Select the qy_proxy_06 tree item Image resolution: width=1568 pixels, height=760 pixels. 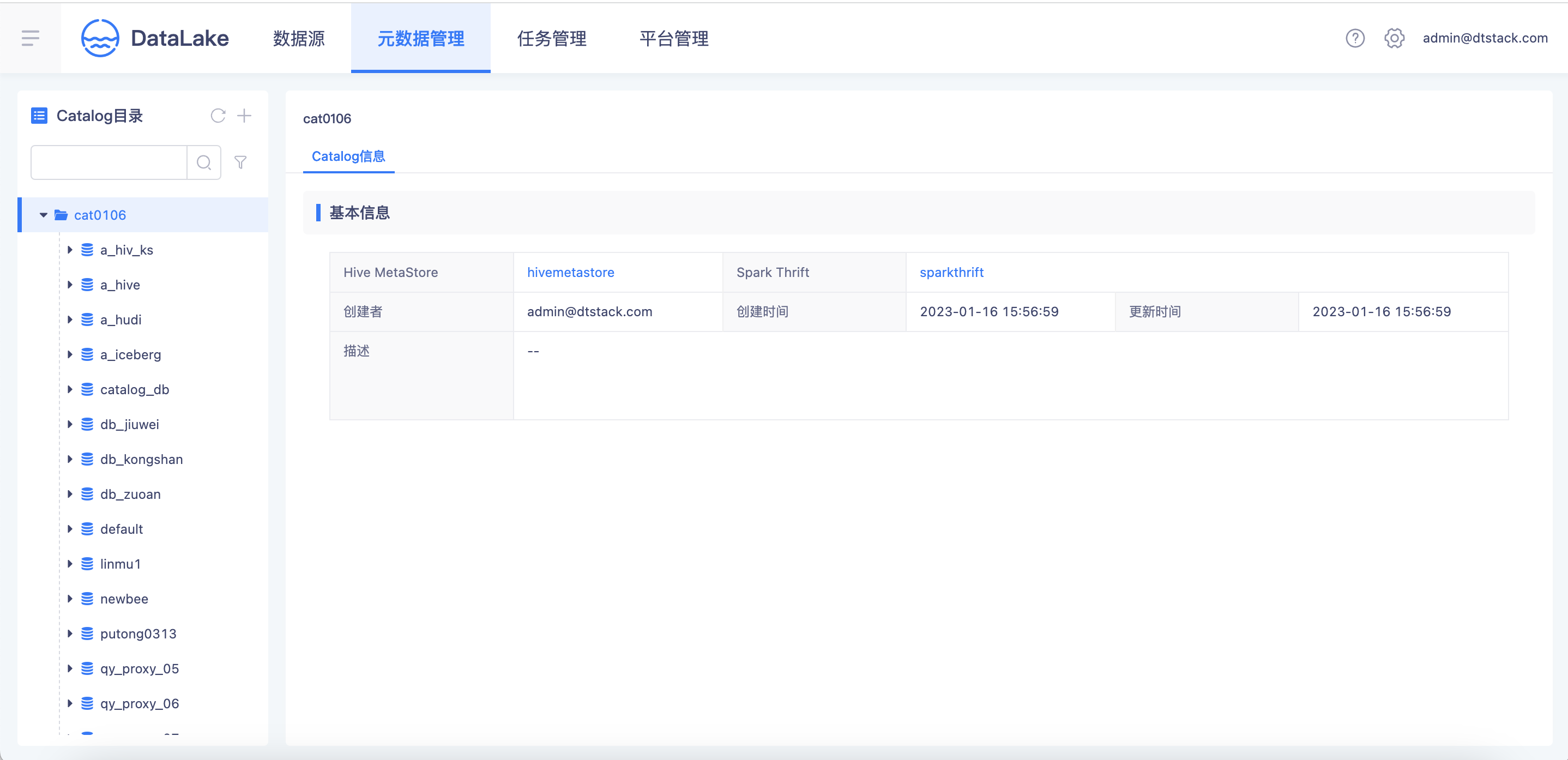[140, 703]
